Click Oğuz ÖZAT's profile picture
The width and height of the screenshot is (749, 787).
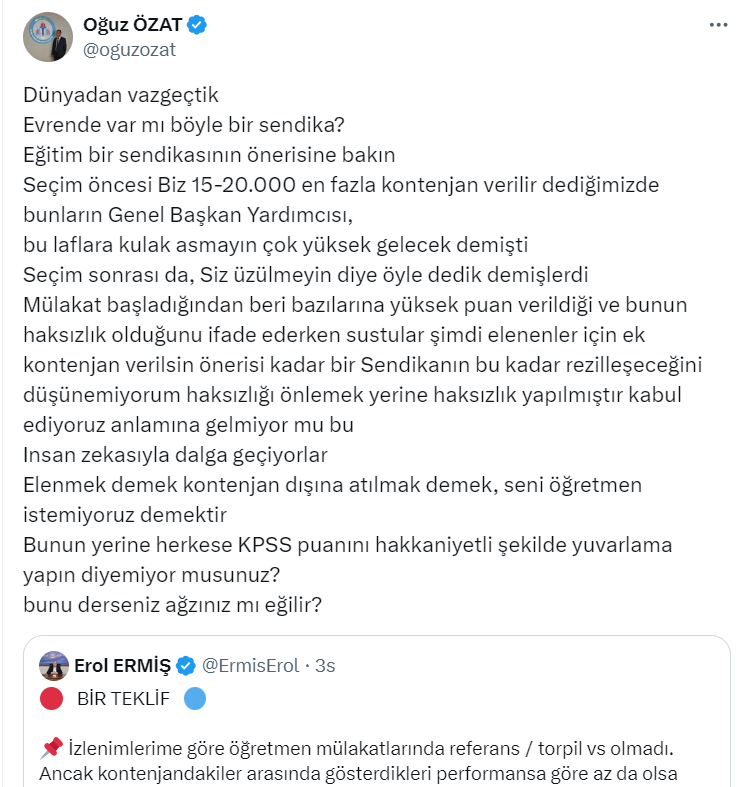[x=47, y=37]
